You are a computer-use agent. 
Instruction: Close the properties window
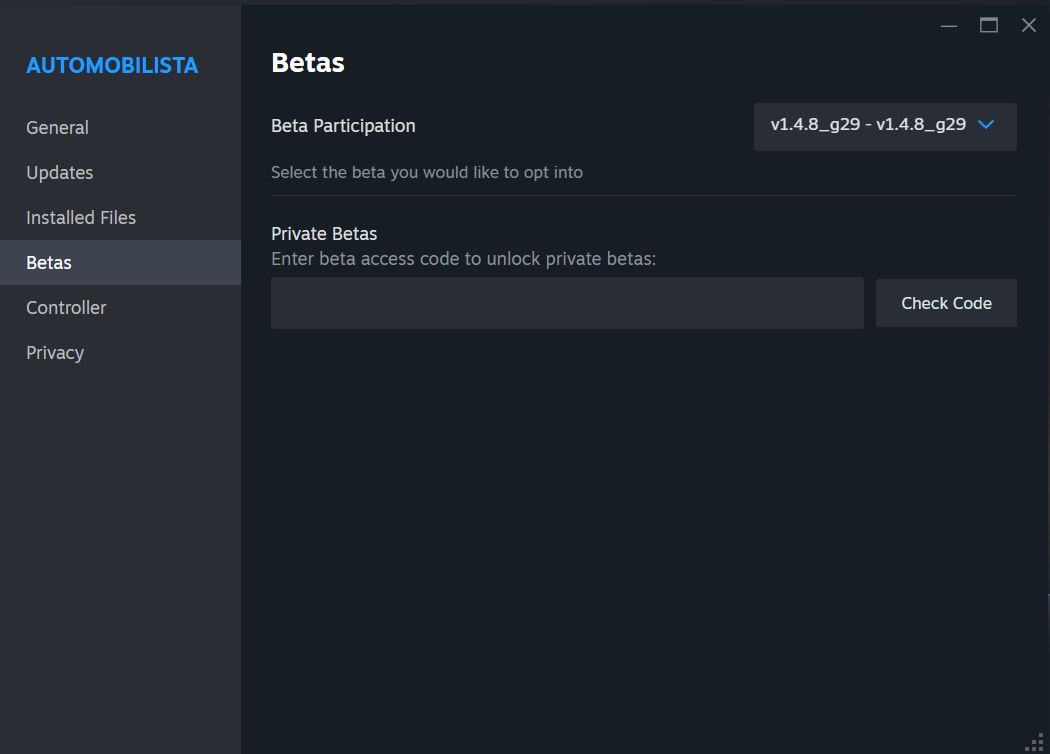[x=1028, y=26]
